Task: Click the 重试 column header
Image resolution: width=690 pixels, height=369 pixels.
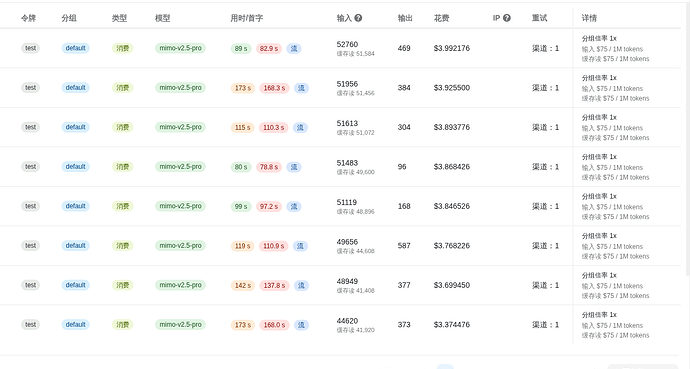Action: coord(540,18)
